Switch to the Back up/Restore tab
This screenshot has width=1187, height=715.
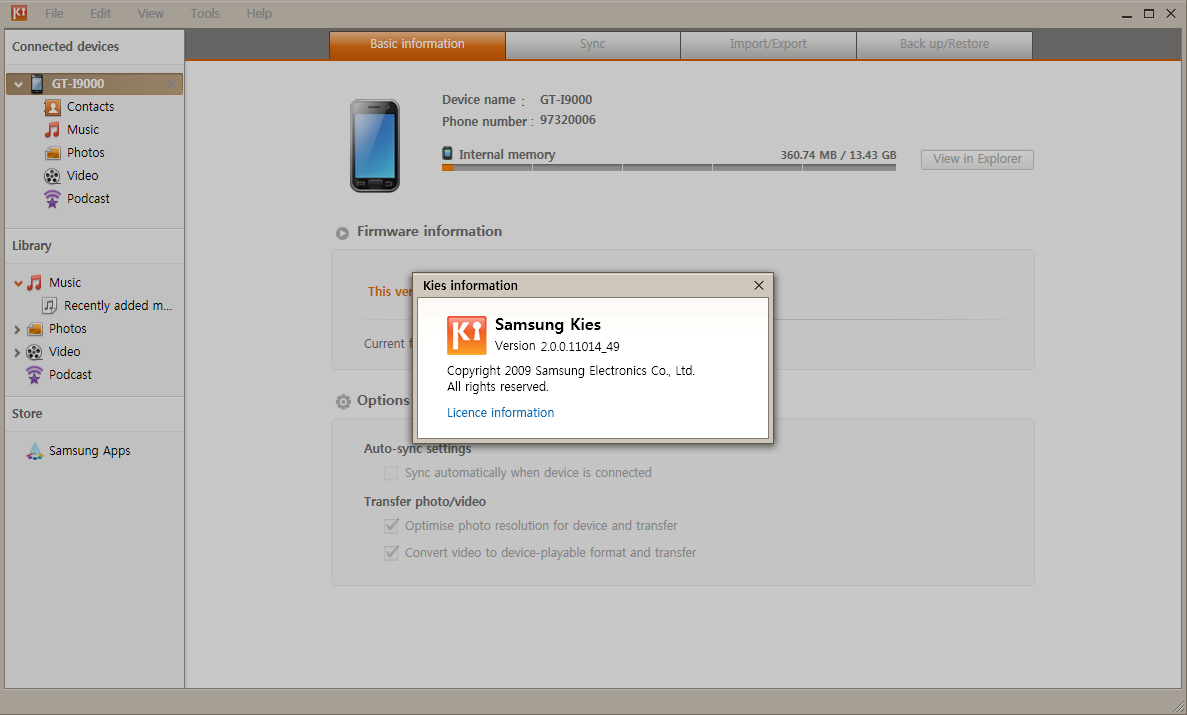[944, 45]
